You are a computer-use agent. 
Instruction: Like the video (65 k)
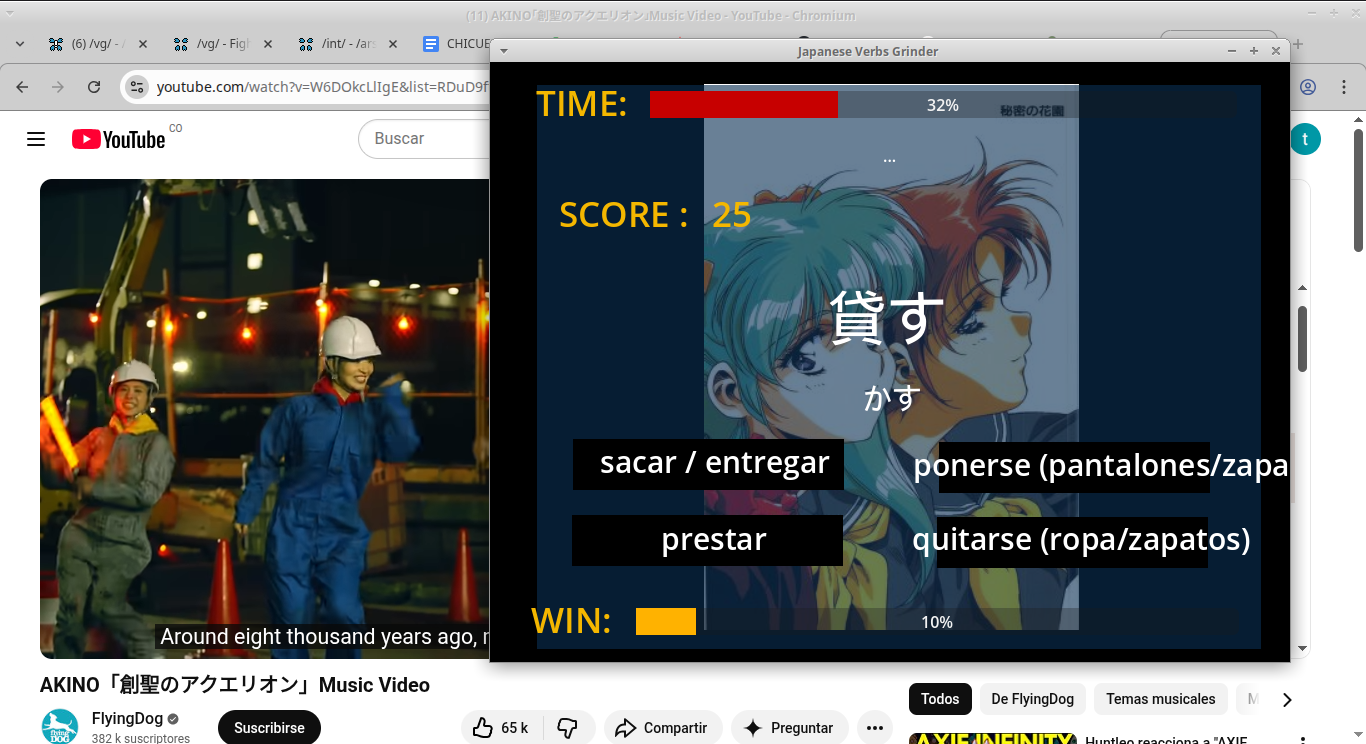pos(500,728)
